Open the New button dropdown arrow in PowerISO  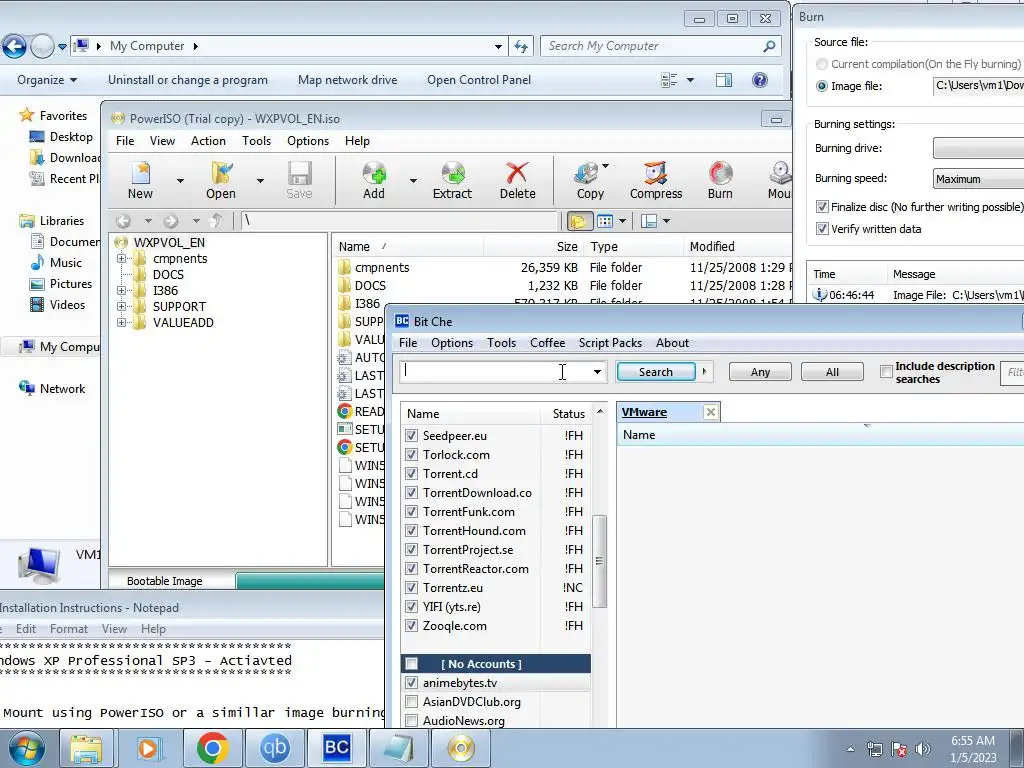(180, 180)
